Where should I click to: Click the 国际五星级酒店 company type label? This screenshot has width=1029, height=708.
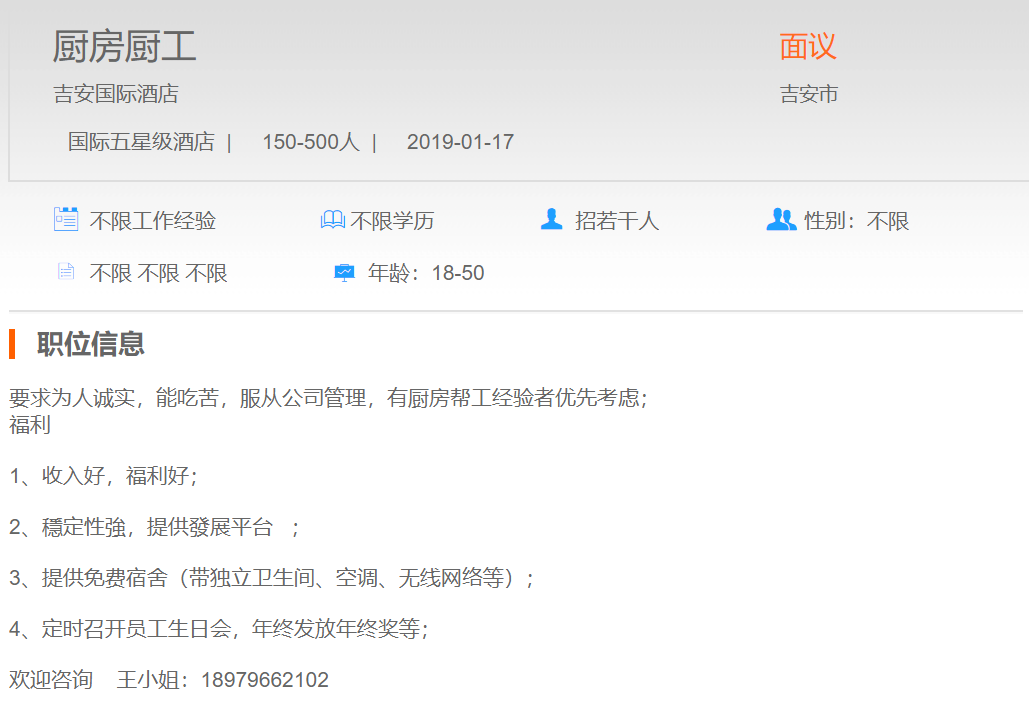(x=141, y=142)
